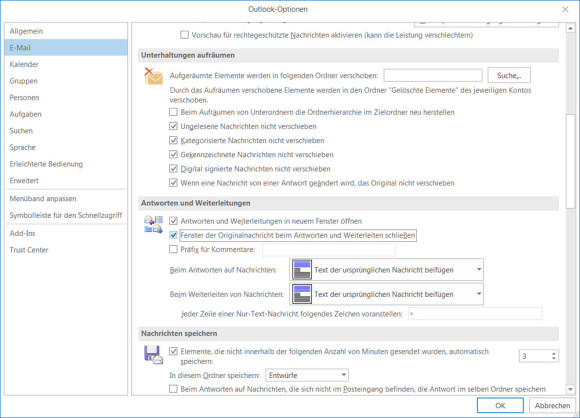Image resolution: width=580 pixels, height=418 pixels.
Task: Open the Erleichterte Bedienung category
Action: (x=66, y=164)
